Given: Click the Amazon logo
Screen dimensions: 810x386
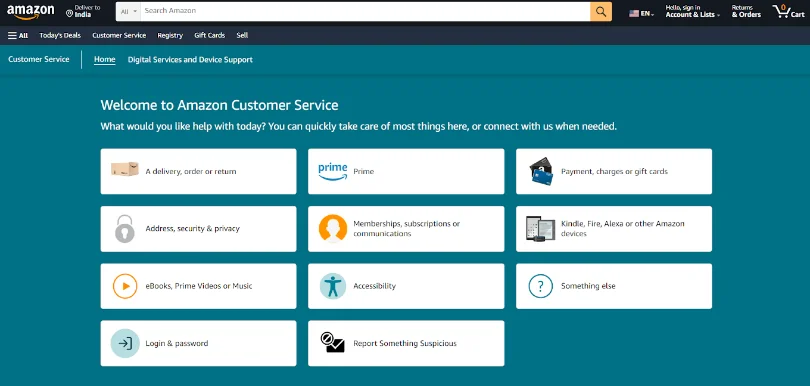Looking at the screenshot, I should tap(30, 12).
